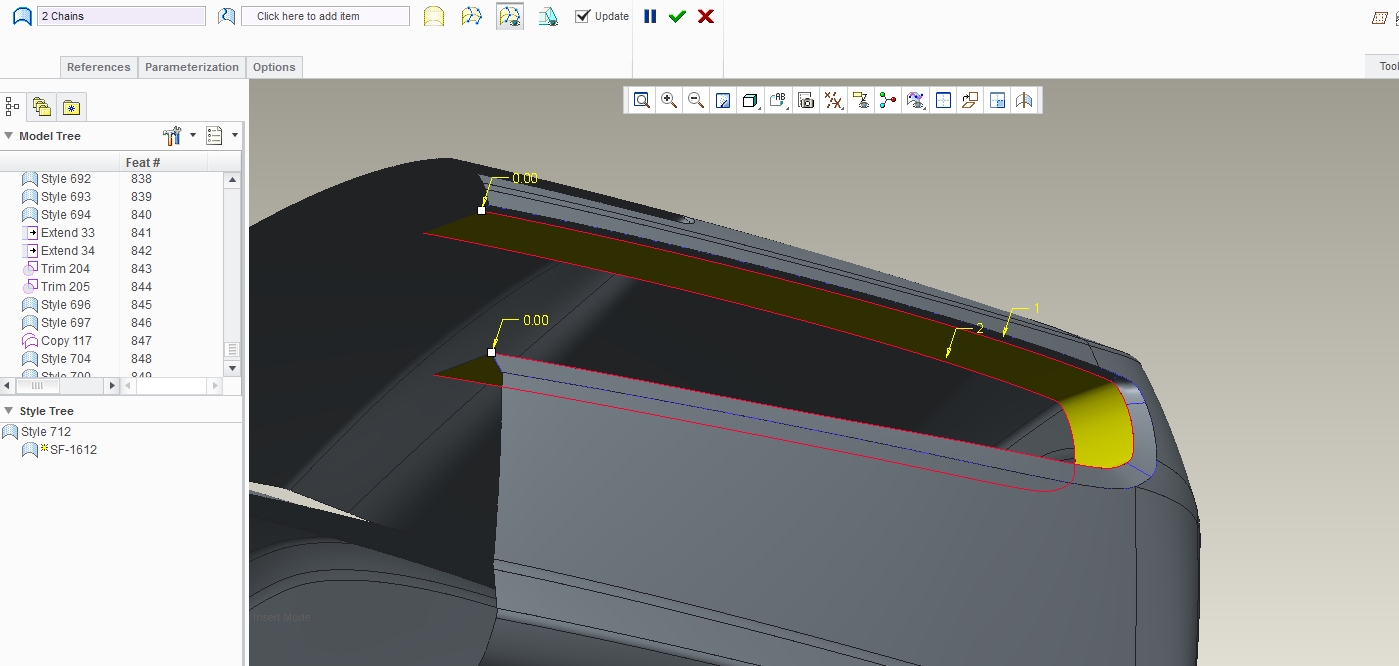1399x666 pixels.
Task: Click the lower 0.00 dimension label
Action: pos(536,321)
